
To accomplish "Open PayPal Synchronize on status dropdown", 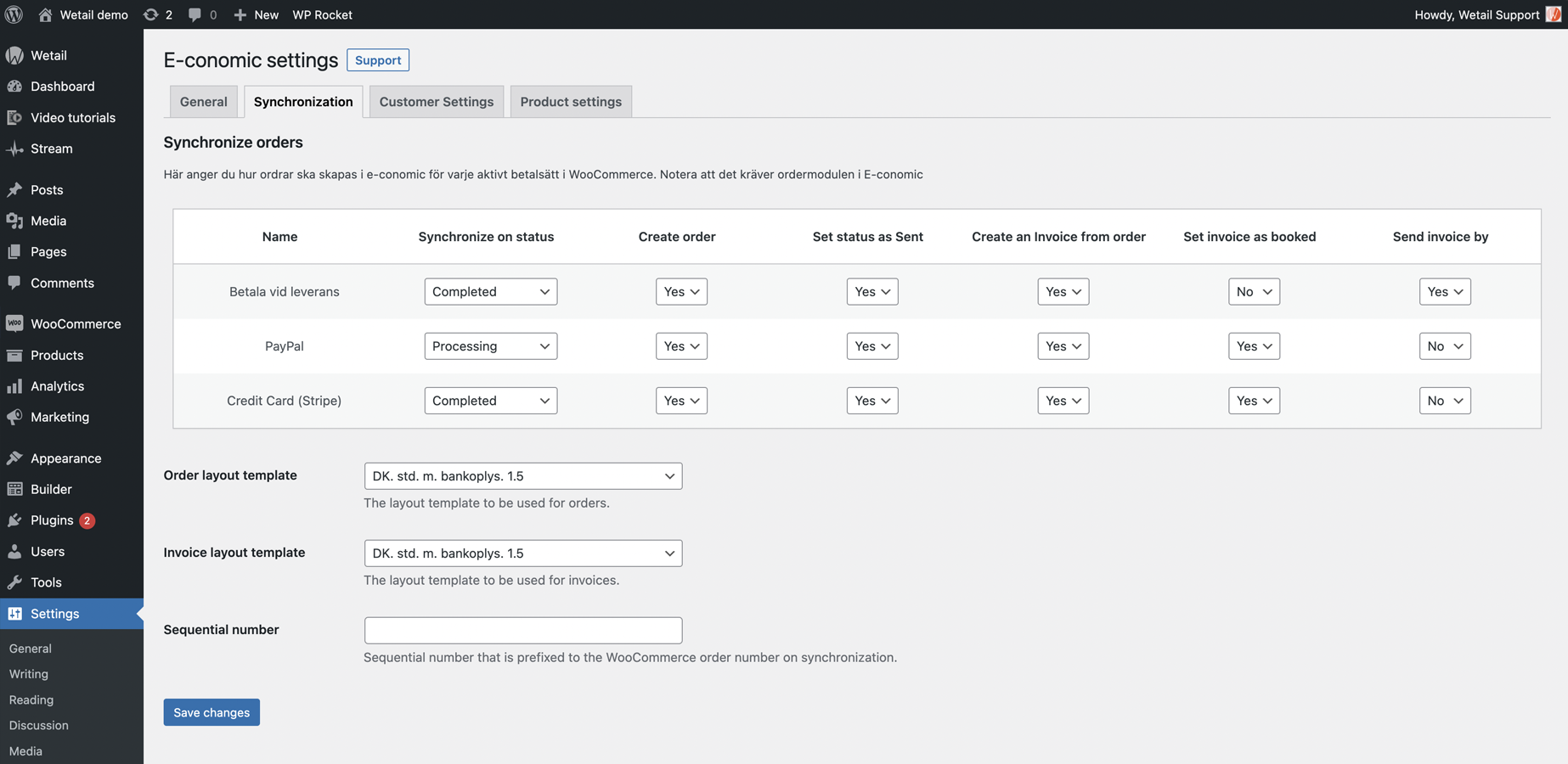I will (x=490, y=346).
